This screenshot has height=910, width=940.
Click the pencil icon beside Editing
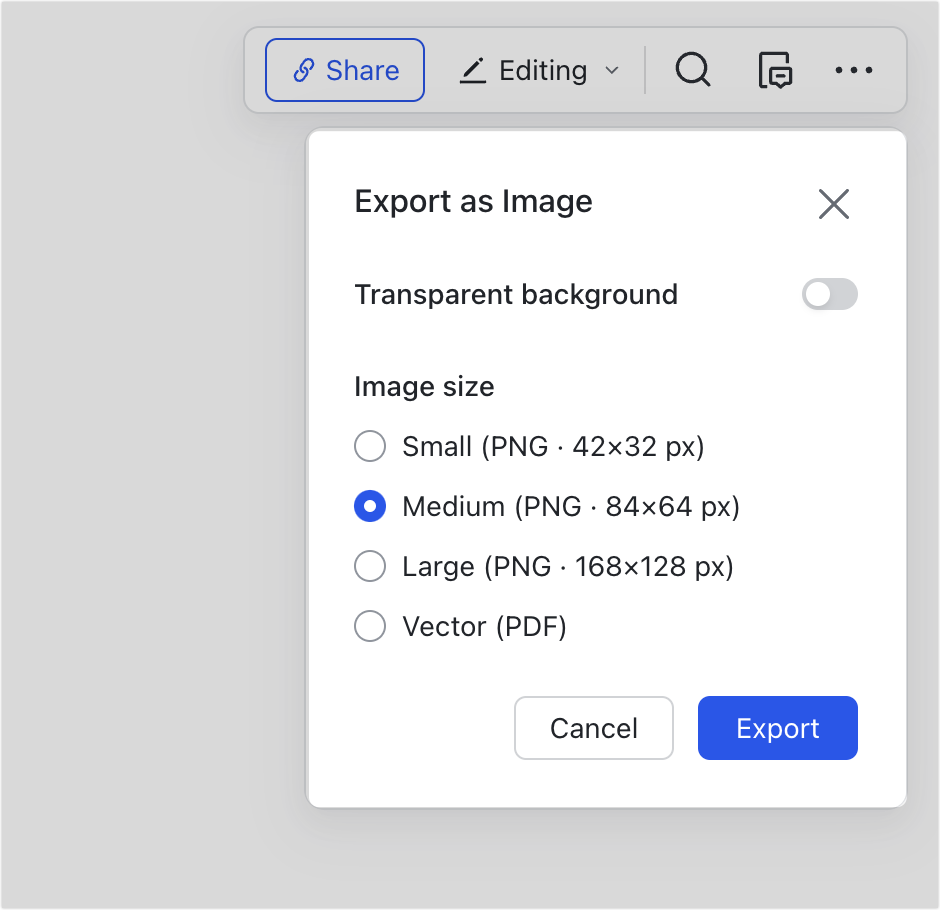(x=472, y=71)
